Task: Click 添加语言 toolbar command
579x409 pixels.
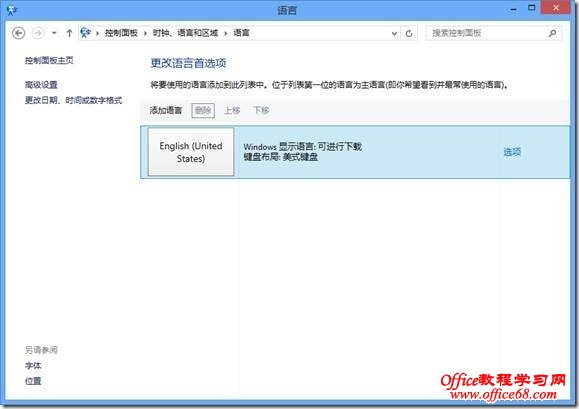Action: pyautogui.click(x=166, y=110)
